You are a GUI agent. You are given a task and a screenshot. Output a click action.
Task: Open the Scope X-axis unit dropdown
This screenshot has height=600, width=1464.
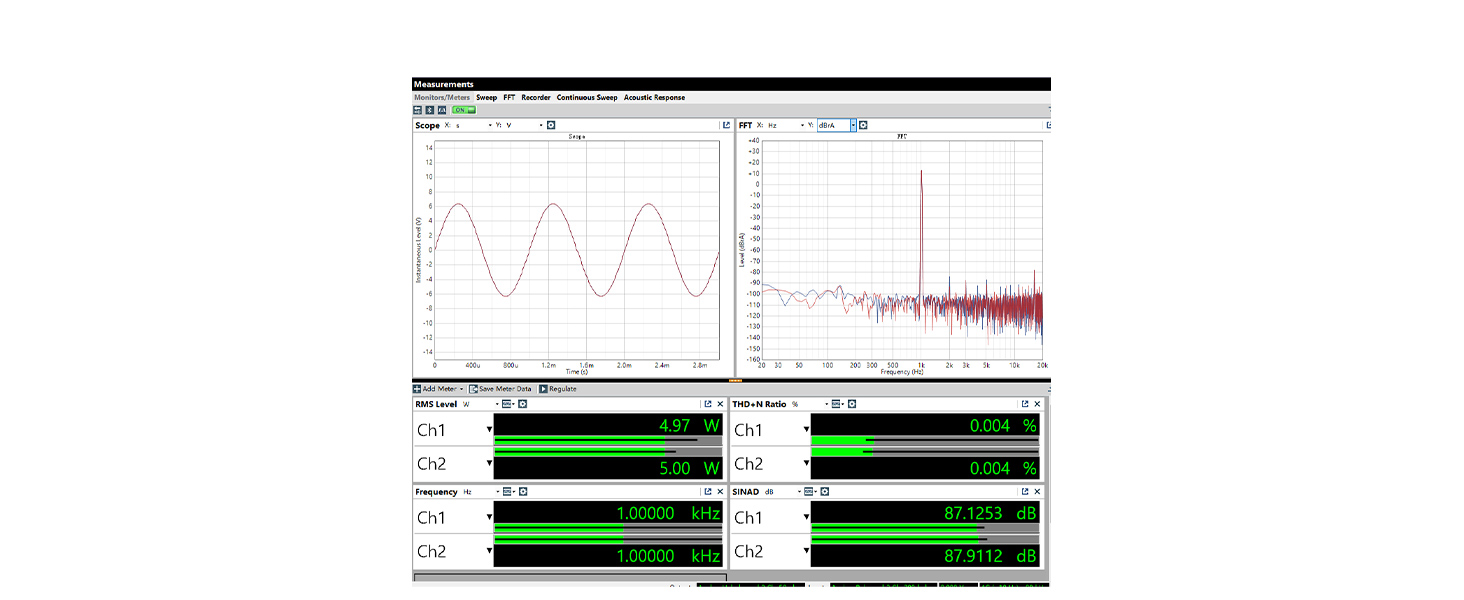(x=491, y=126)
